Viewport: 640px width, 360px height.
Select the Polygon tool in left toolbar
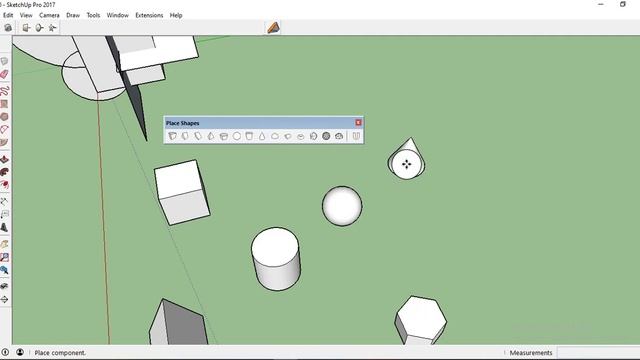(x=4, y=117)
